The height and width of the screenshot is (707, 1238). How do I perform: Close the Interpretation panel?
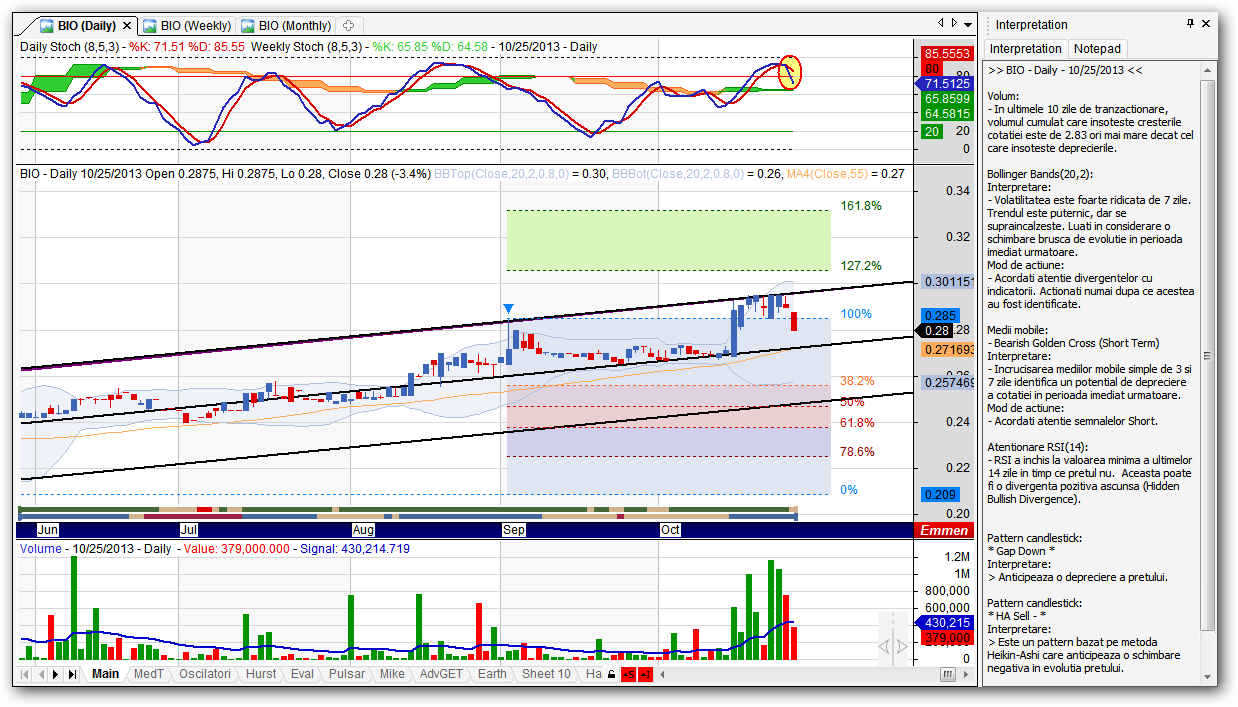pos(1206,23)
